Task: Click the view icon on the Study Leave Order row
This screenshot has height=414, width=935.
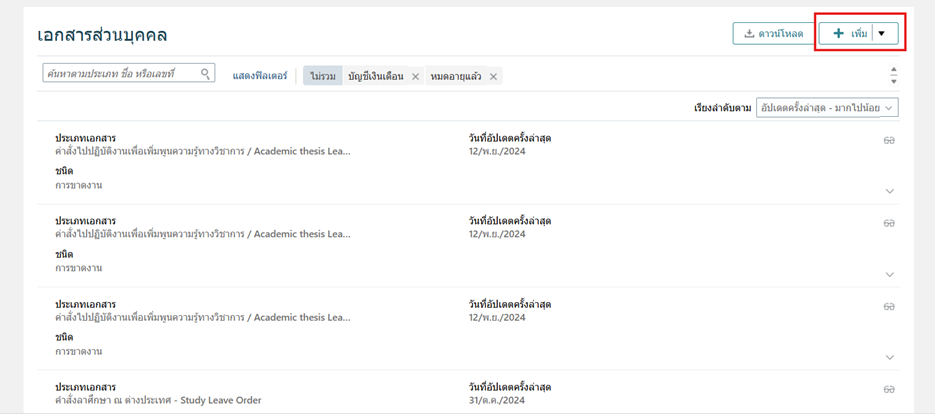Action: tap(888, 389)
